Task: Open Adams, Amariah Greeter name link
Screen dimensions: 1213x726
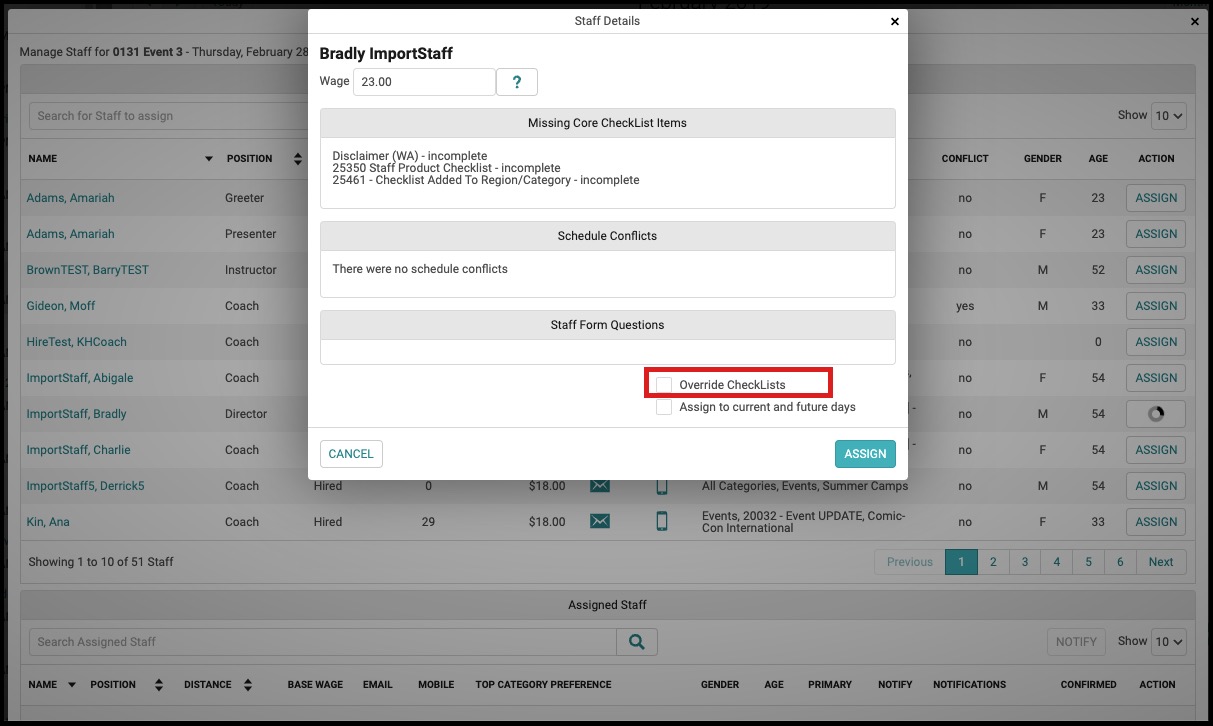Action: (x=70, y=198)
